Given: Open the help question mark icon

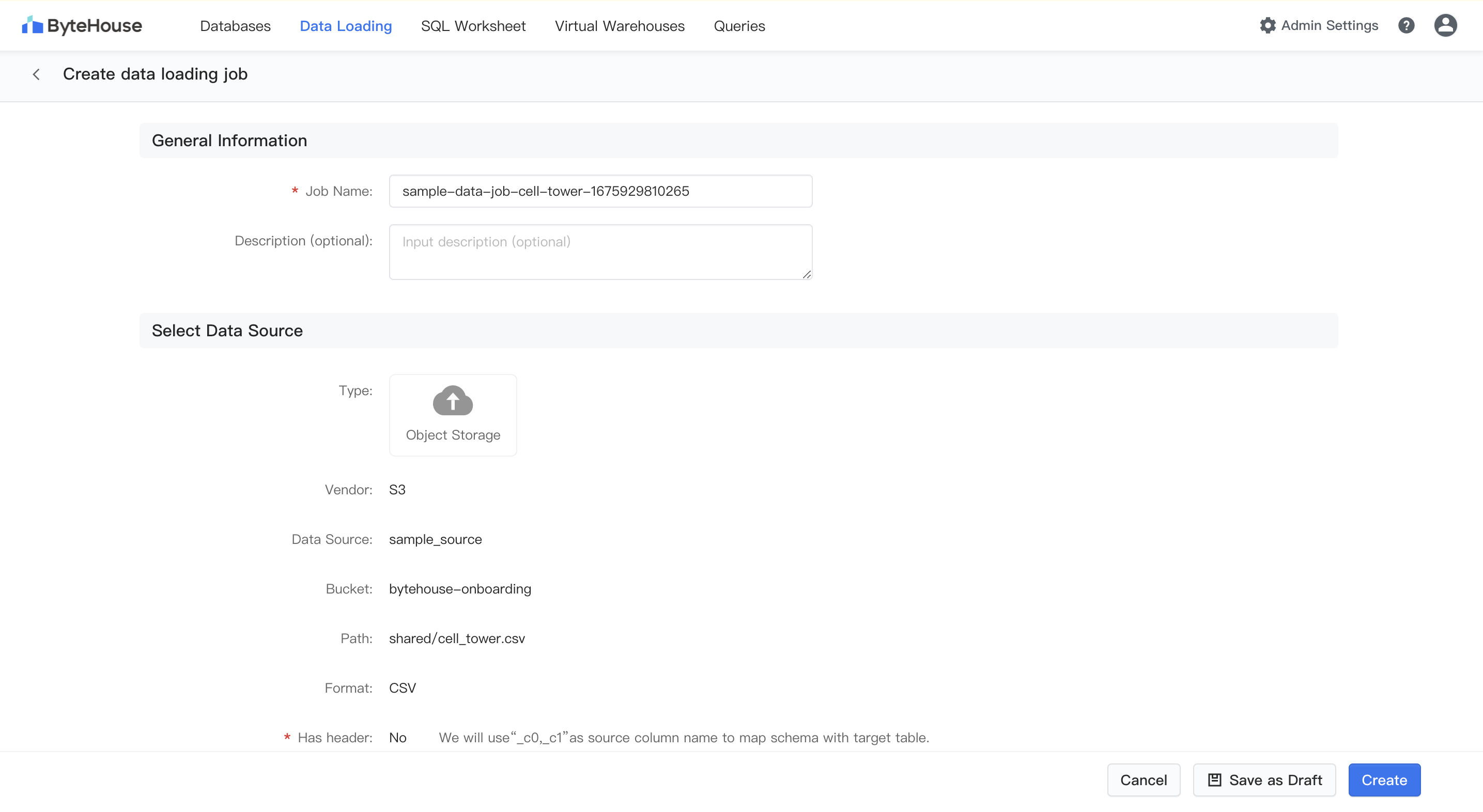Looking at the screenshot, I should click(x=1406, y=25).
